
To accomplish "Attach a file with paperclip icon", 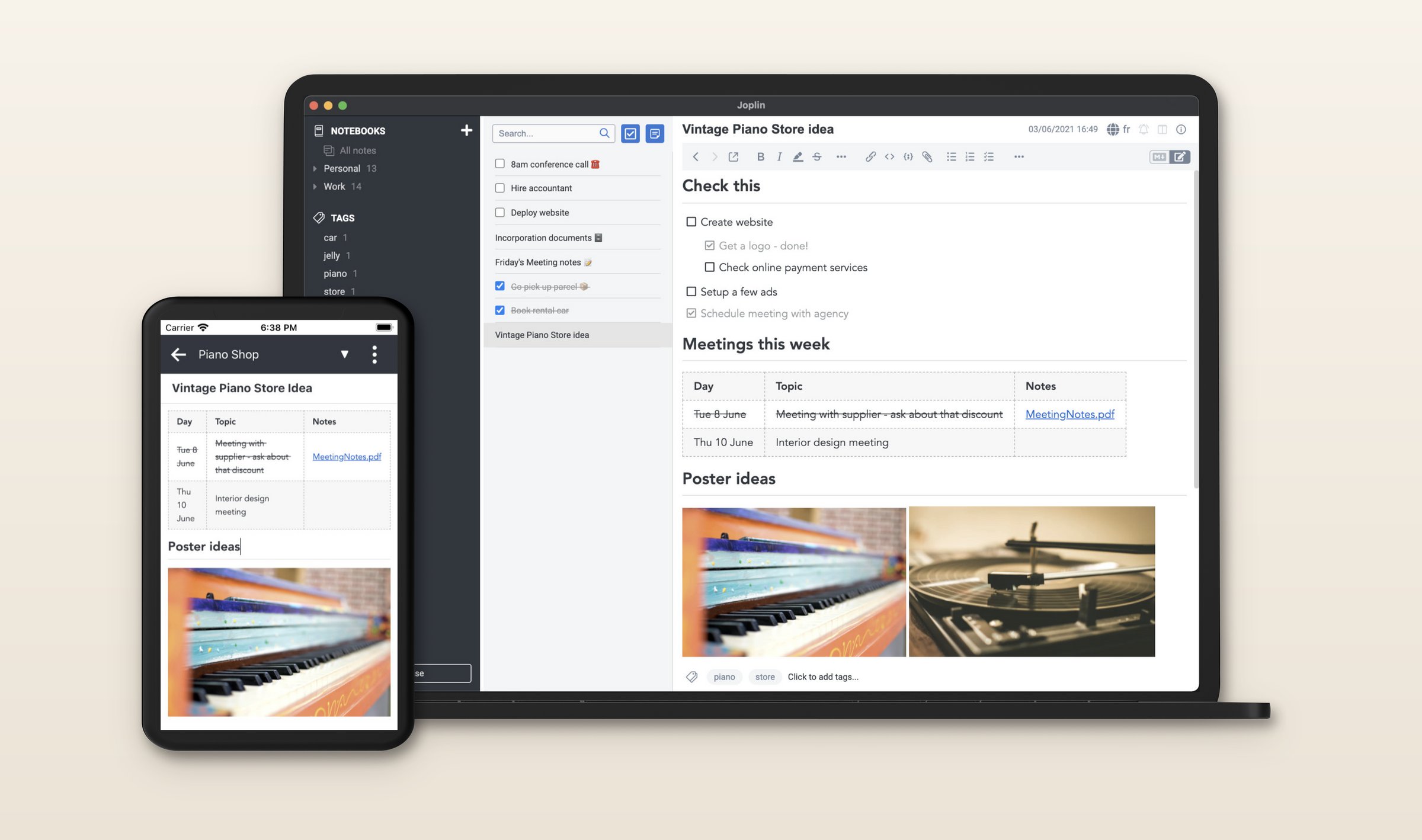I will (927, 157).
